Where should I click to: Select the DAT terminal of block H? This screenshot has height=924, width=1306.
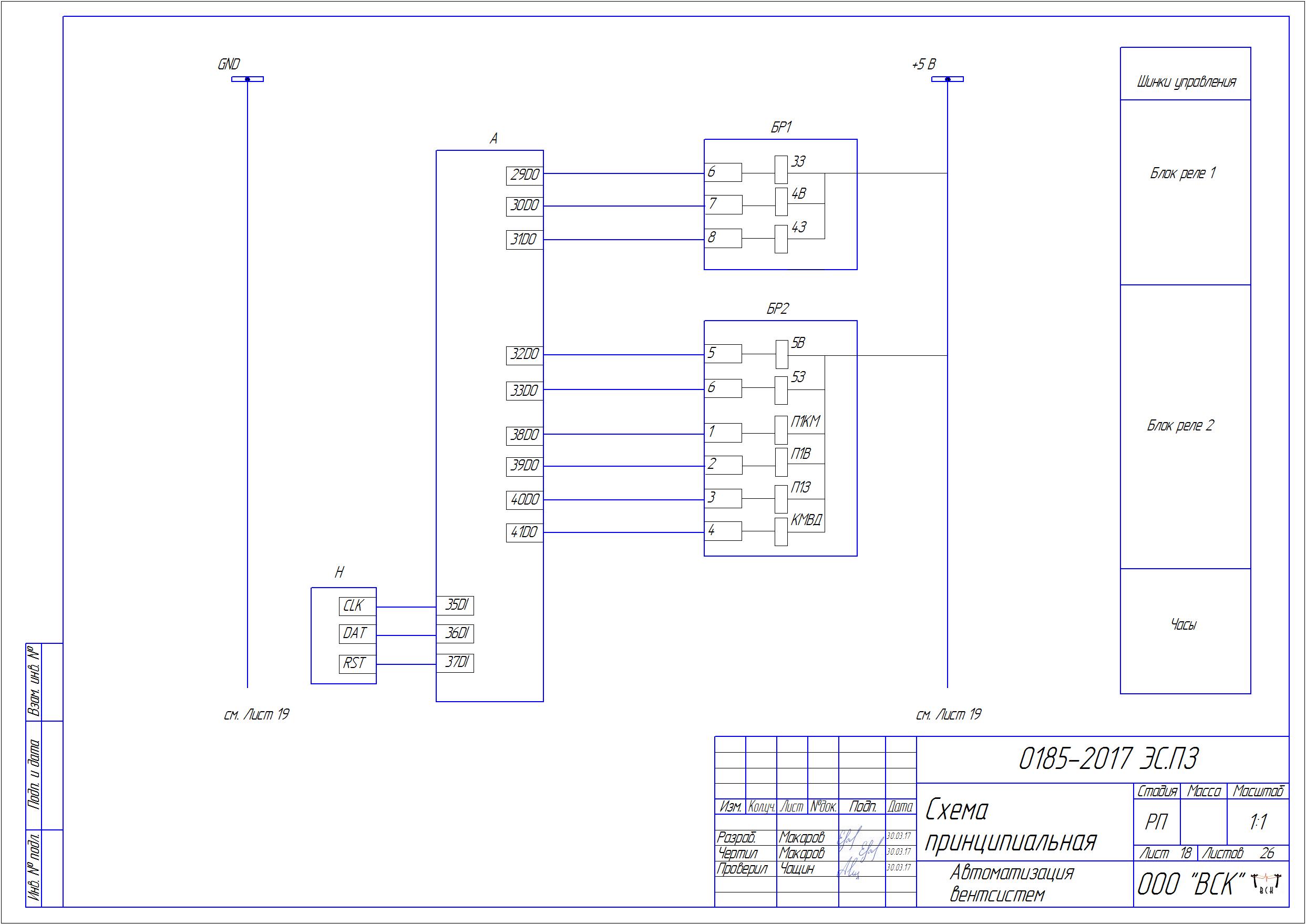click(357, 633)
